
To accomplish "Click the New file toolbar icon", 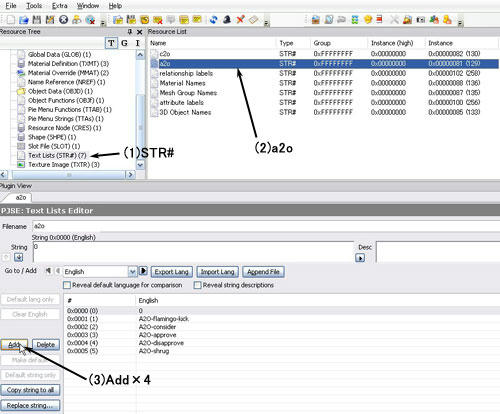I will [x=10, y=20].
